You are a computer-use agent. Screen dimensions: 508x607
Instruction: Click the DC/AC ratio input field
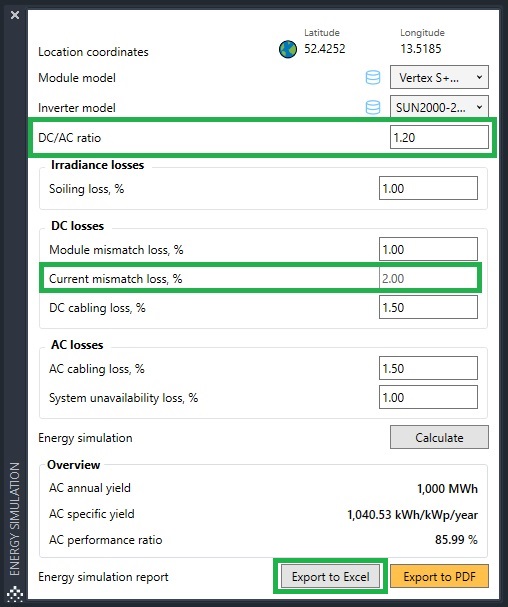coord(439,137)
